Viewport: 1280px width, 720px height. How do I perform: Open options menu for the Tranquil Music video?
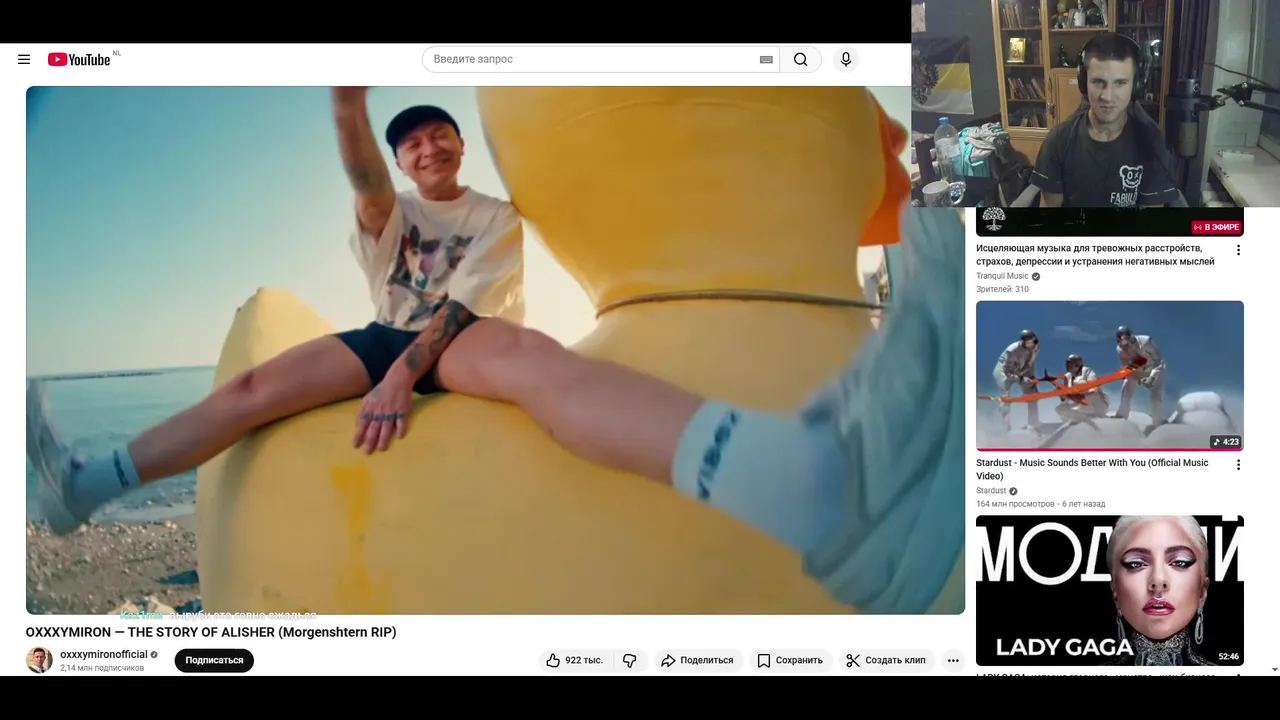pos(1238,250)
